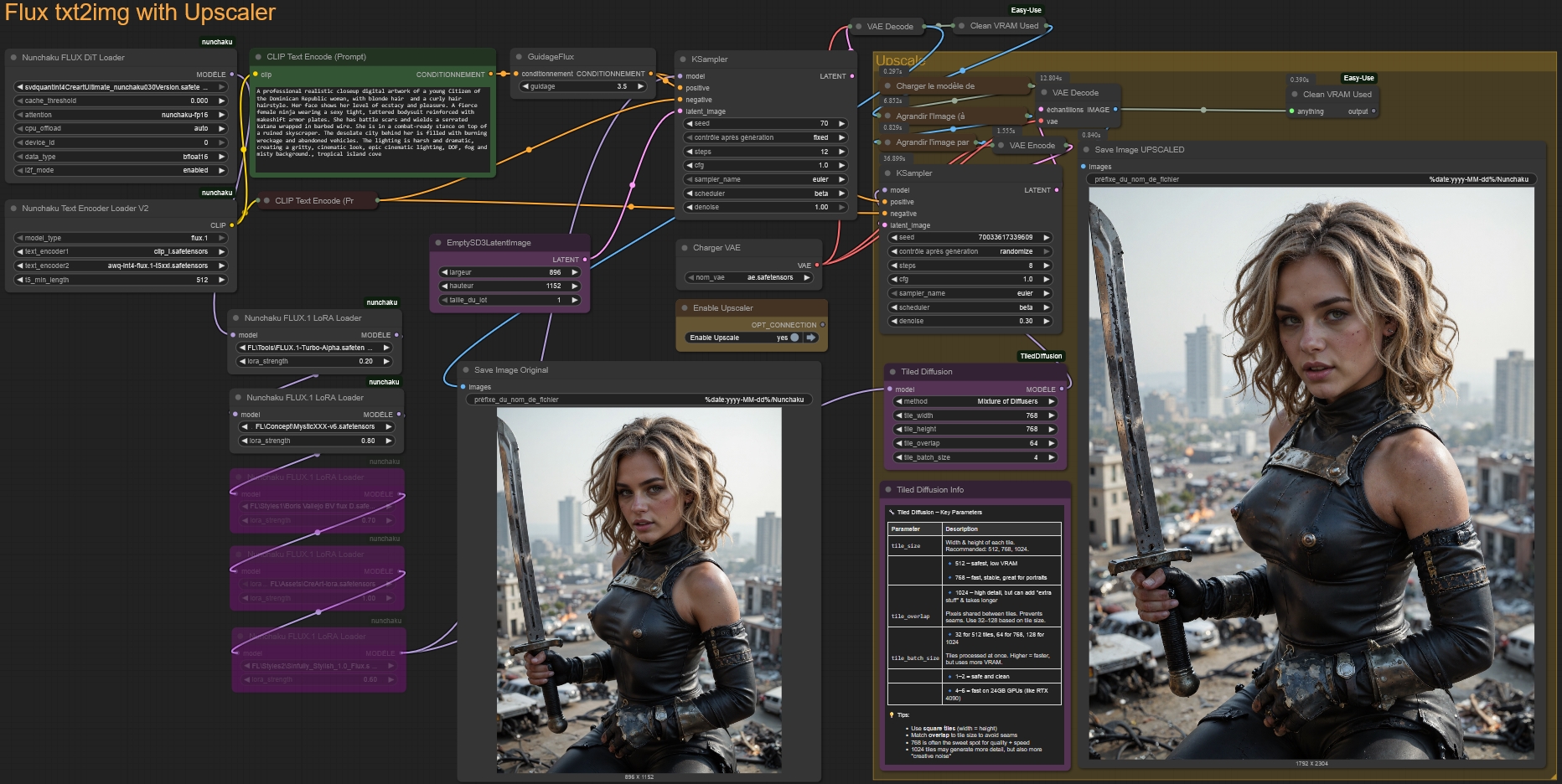Collapse the Tiled Diffusion node via its dot
This screenshot has width=1562, height=784.
(892, 372)
